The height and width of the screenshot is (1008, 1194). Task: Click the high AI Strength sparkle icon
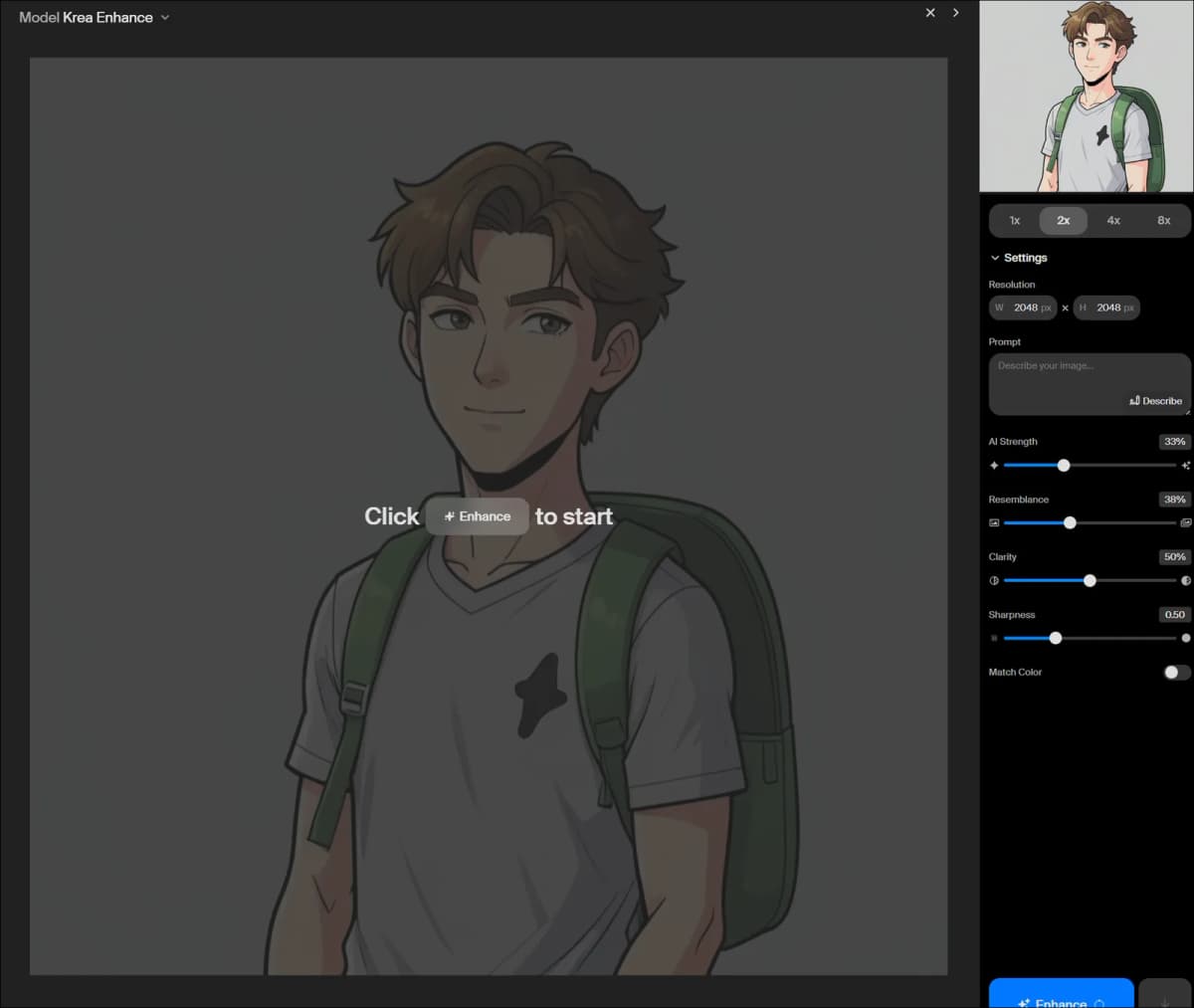(1186, 466)
